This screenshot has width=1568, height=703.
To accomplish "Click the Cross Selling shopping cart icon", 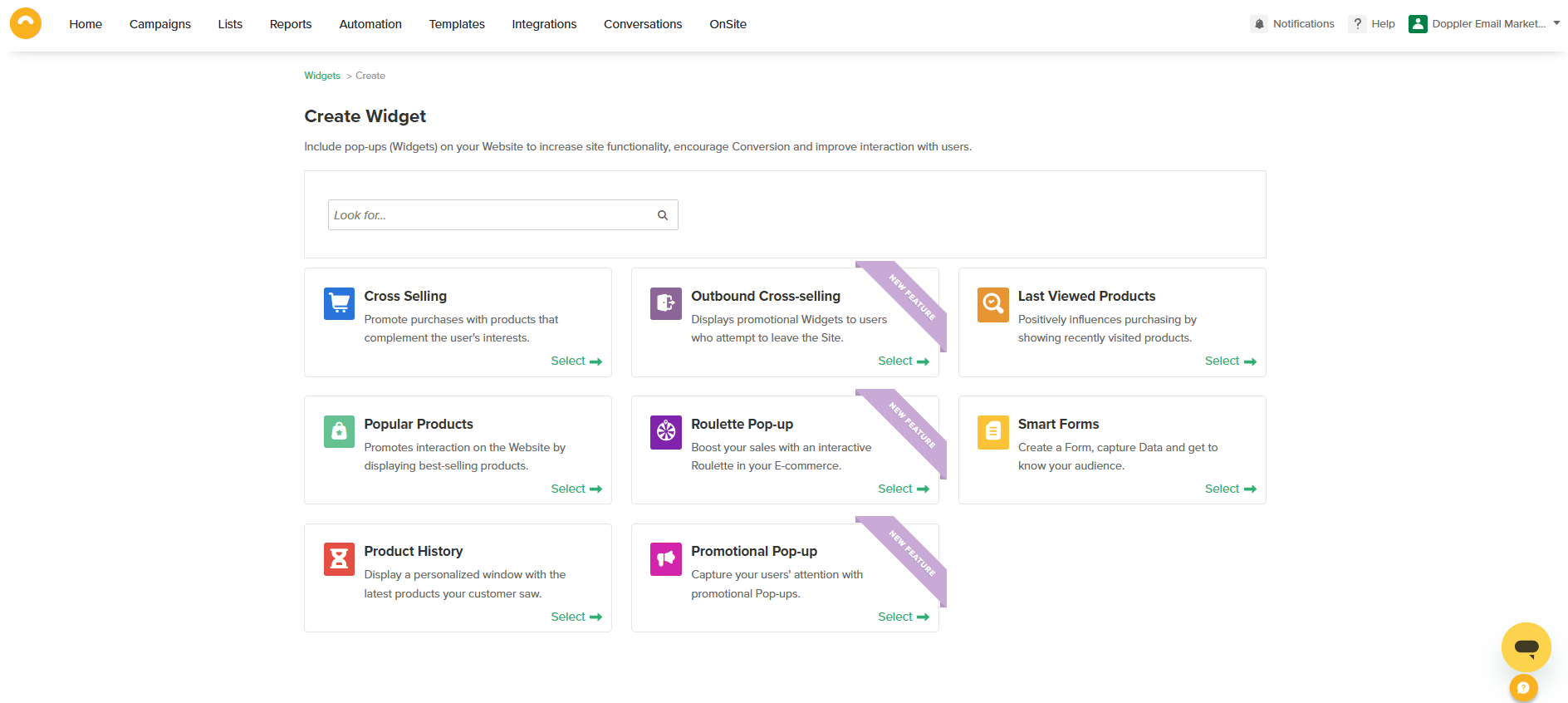I will [x=339, y=303].
